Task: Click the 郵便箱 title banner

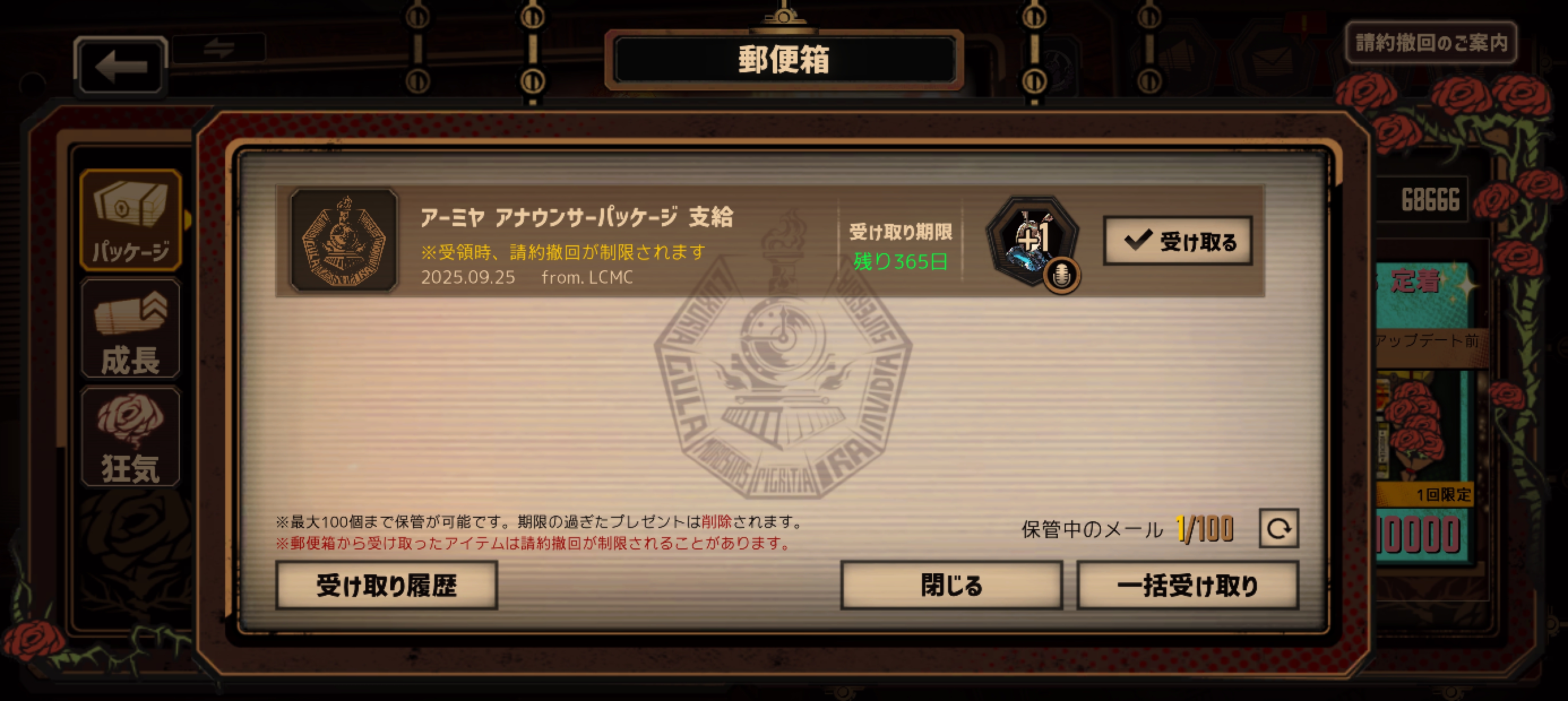Action: point(783,60)
